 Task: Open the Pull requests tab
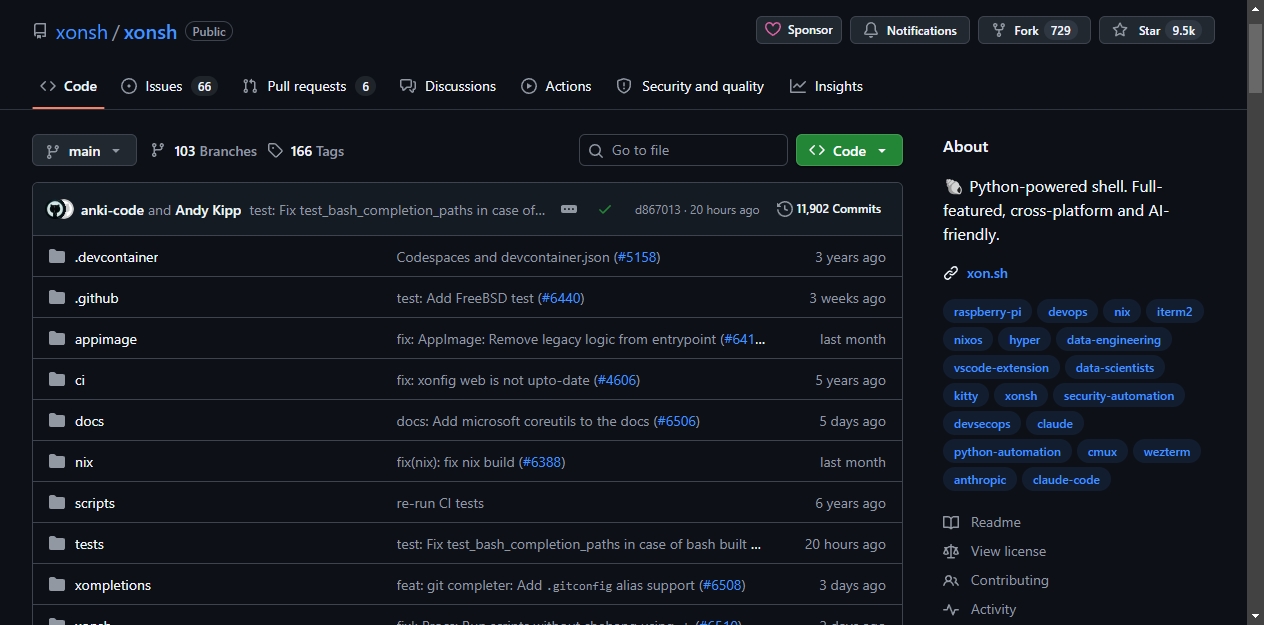[308, 86]
